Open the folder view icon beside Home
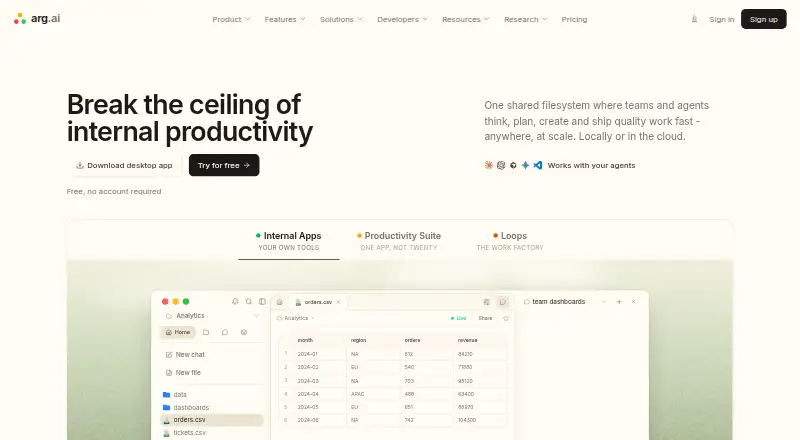 206,332
